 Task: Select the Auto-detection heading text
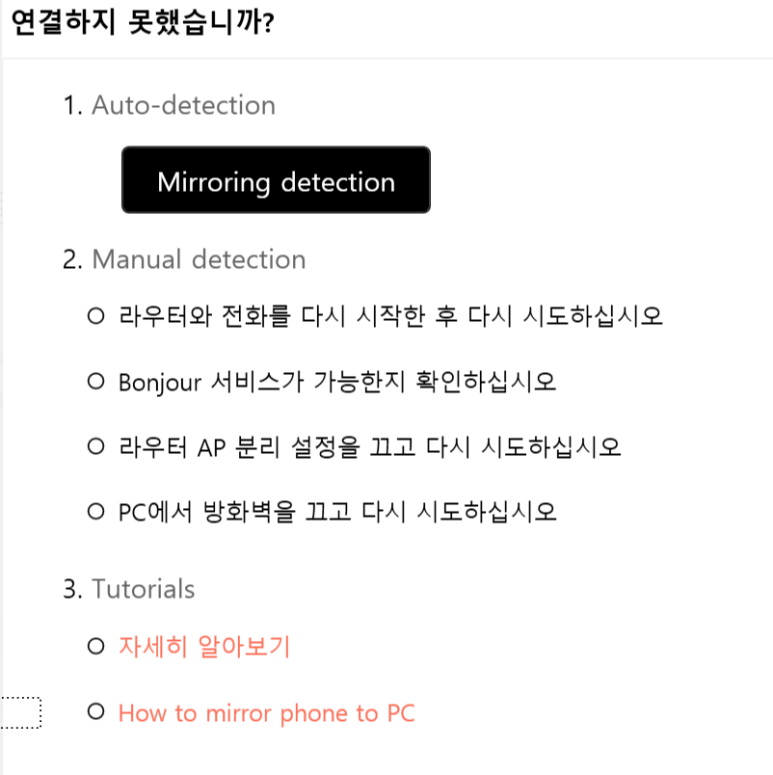(183, 105)
